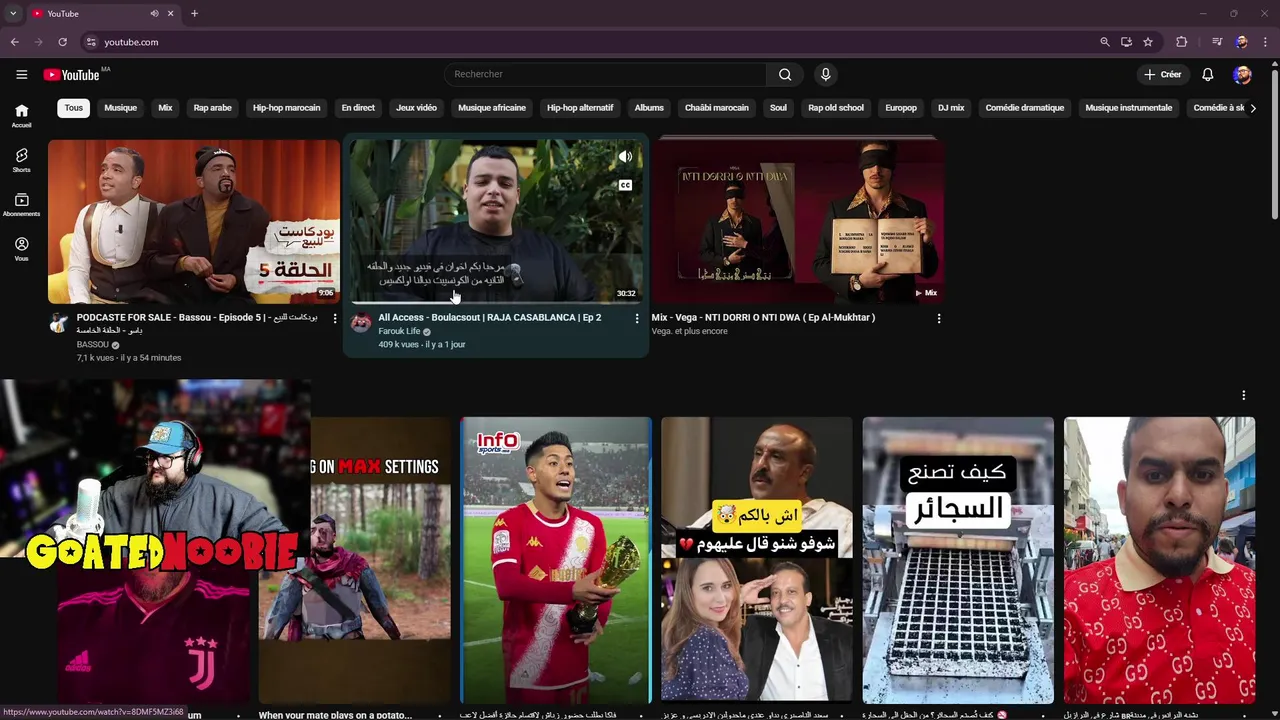Bookmark this page with the star icon
The width and height of the screenshot is (1280, 720).
[1148, 42]
